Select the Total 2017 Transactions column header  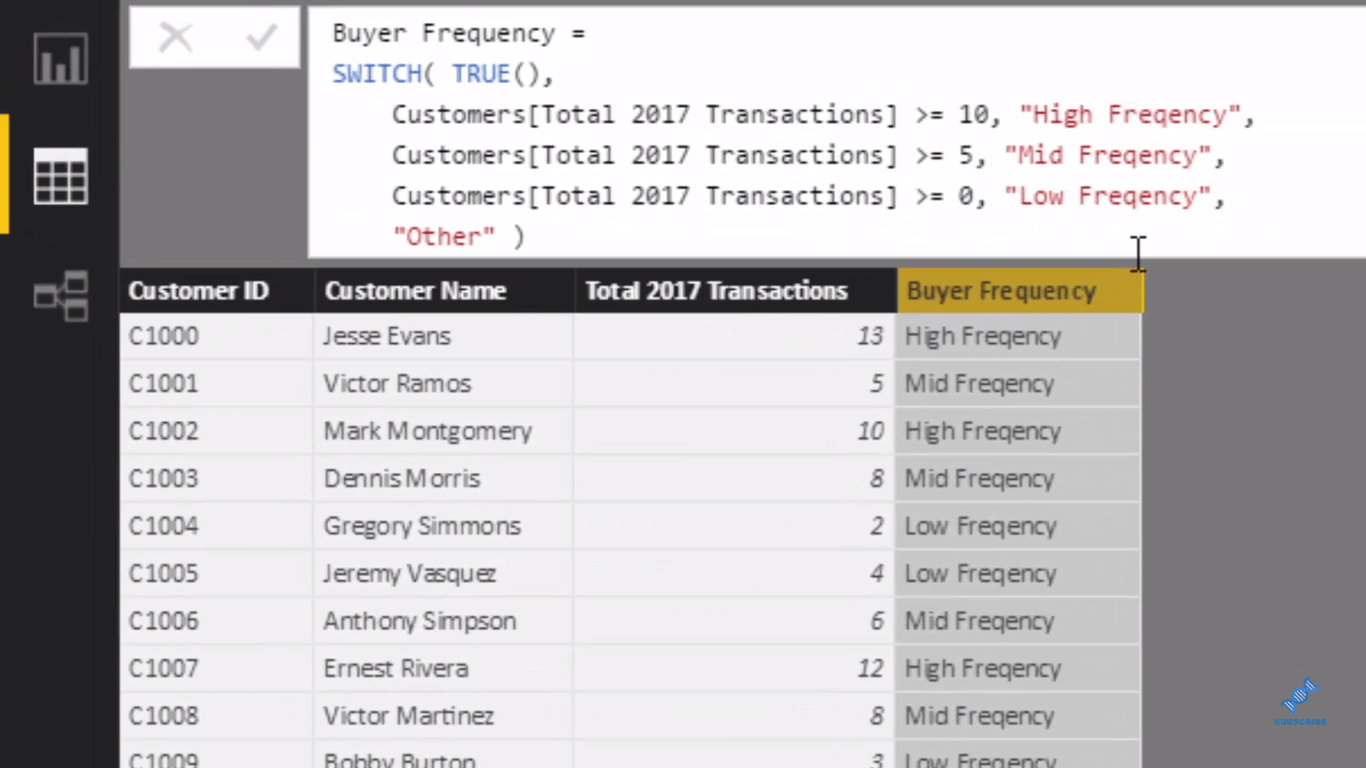(735, 291)
